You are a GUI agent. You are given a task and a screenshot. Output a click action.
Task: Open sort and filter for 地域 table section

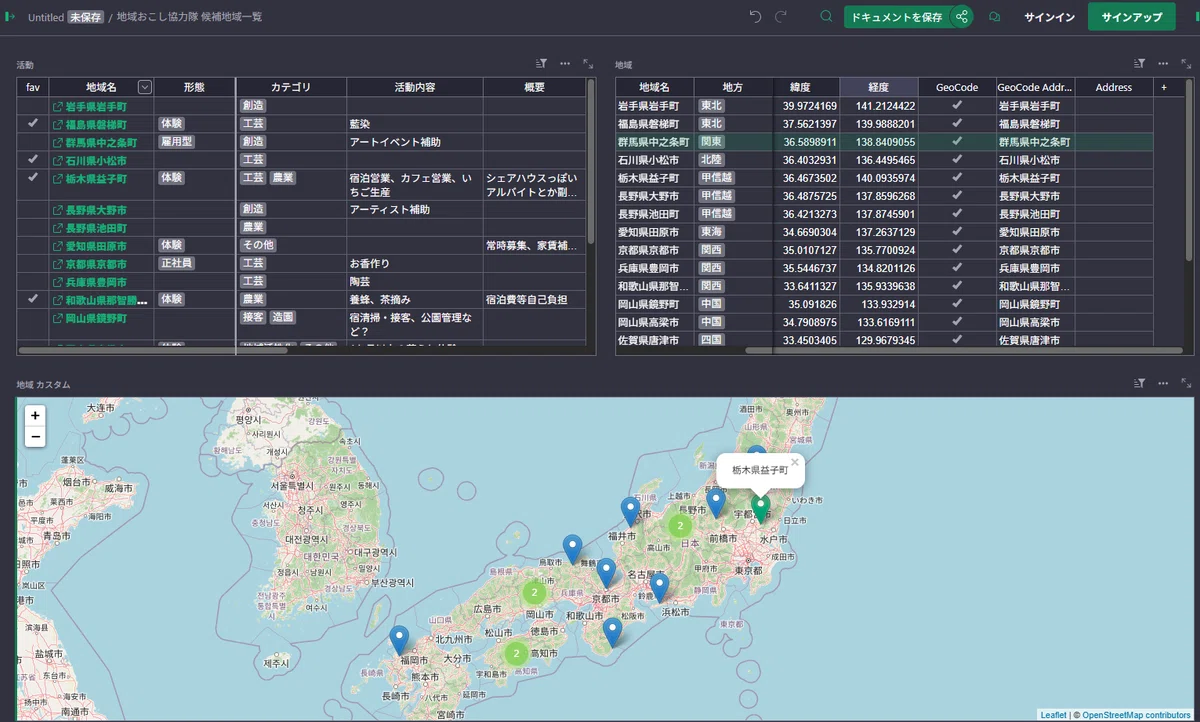(x=1139, y=63)
